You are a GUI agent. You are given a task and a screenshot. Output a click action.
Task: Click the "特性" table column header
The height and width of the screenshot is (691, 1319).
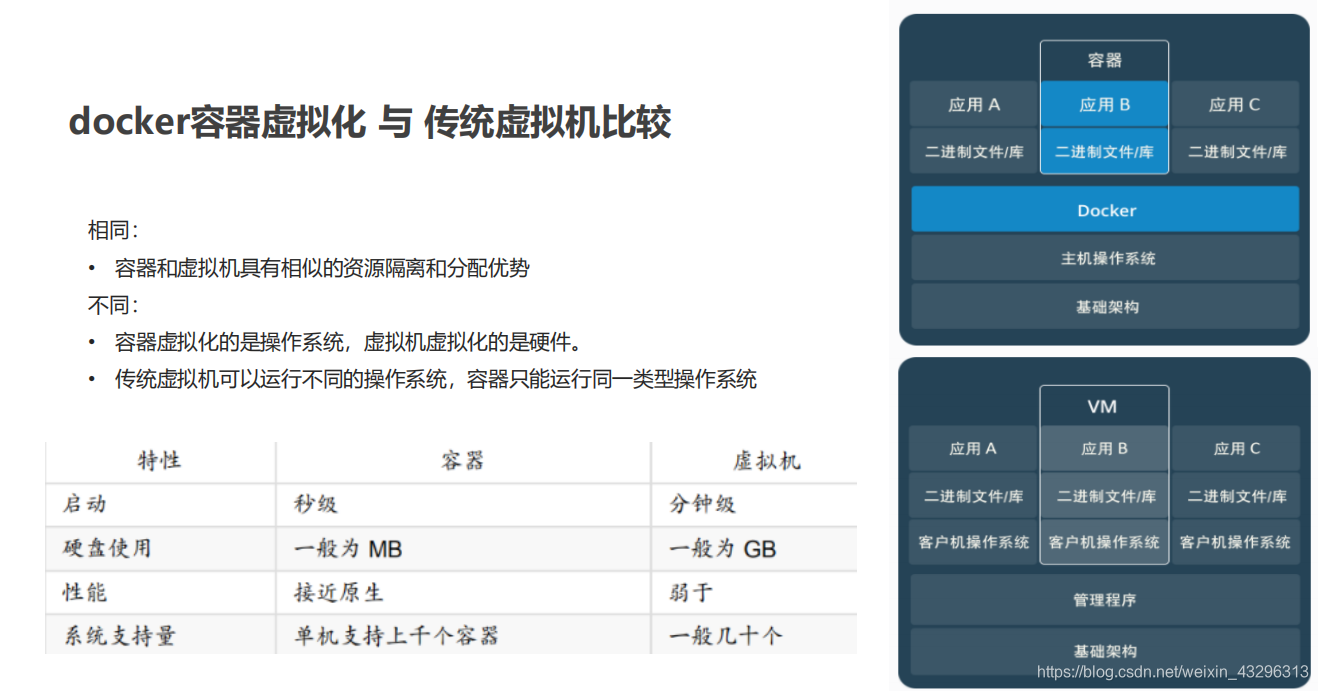click(x=160, y=461)
